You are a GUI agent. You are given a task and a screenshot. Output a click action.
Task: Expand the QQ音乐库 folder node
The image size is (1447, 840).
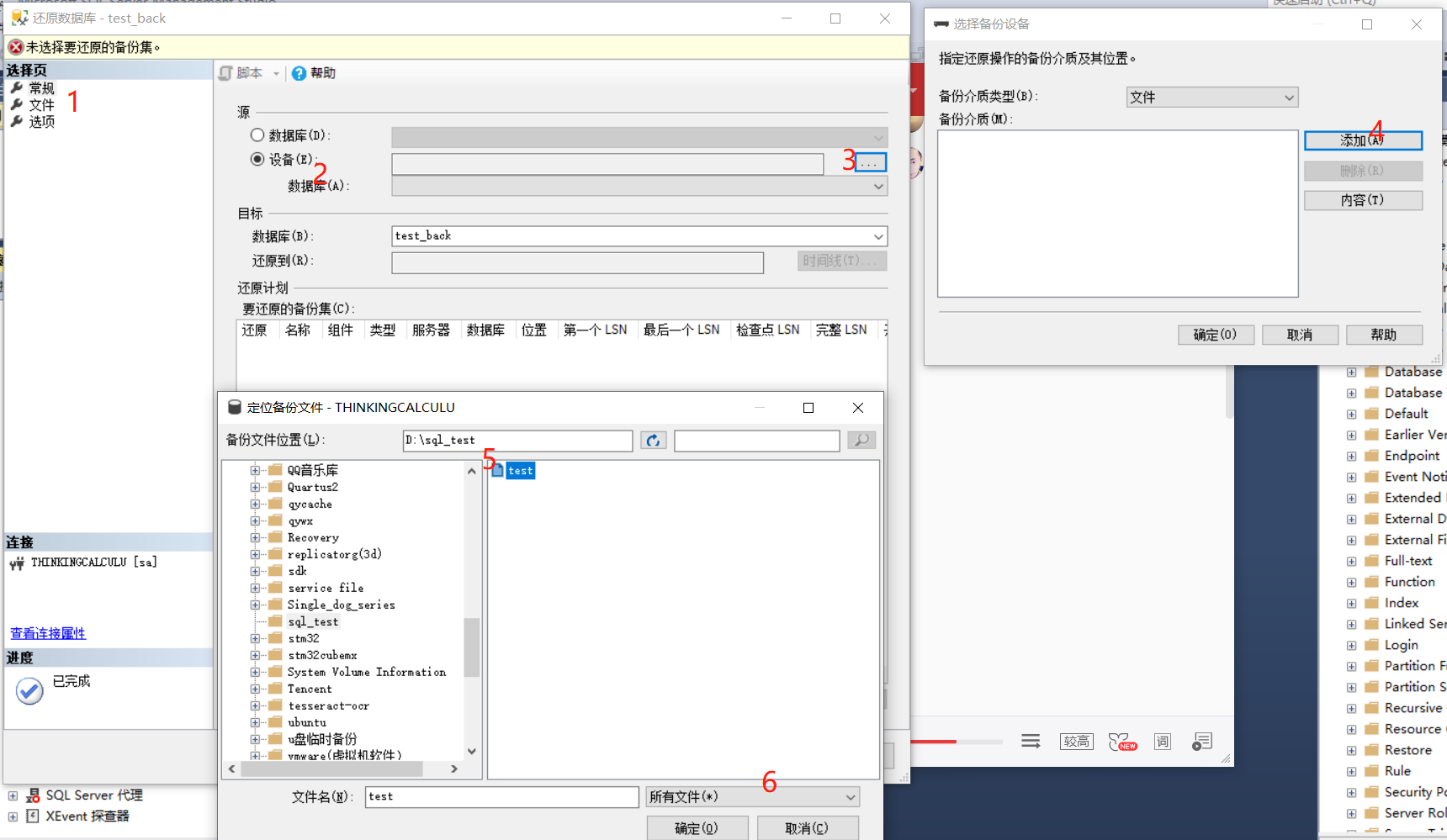(x=255, y=471)
